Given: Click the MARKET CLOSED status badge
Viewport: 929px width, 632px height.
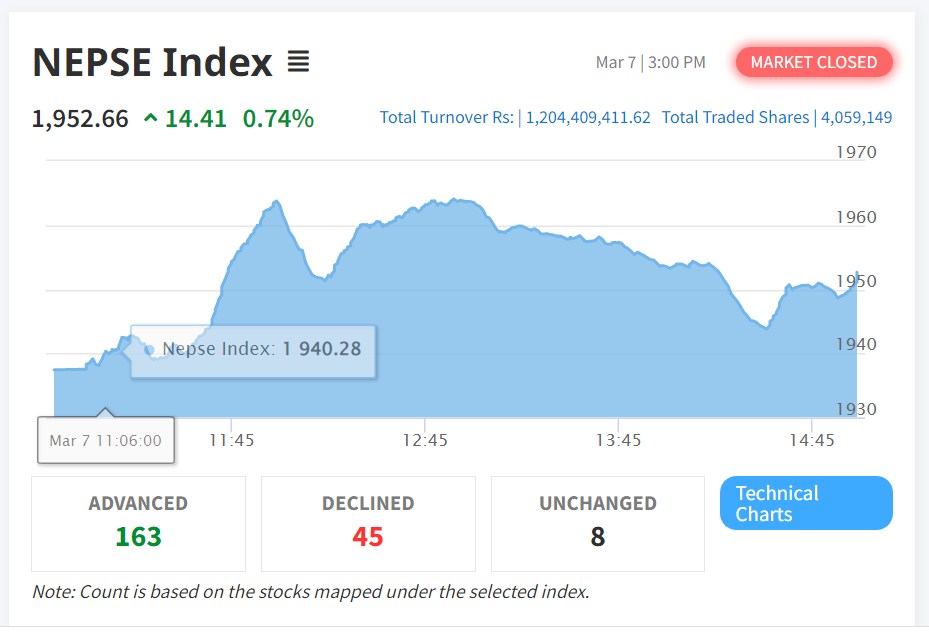Looking at the screenshot, I should coord(814,62).
